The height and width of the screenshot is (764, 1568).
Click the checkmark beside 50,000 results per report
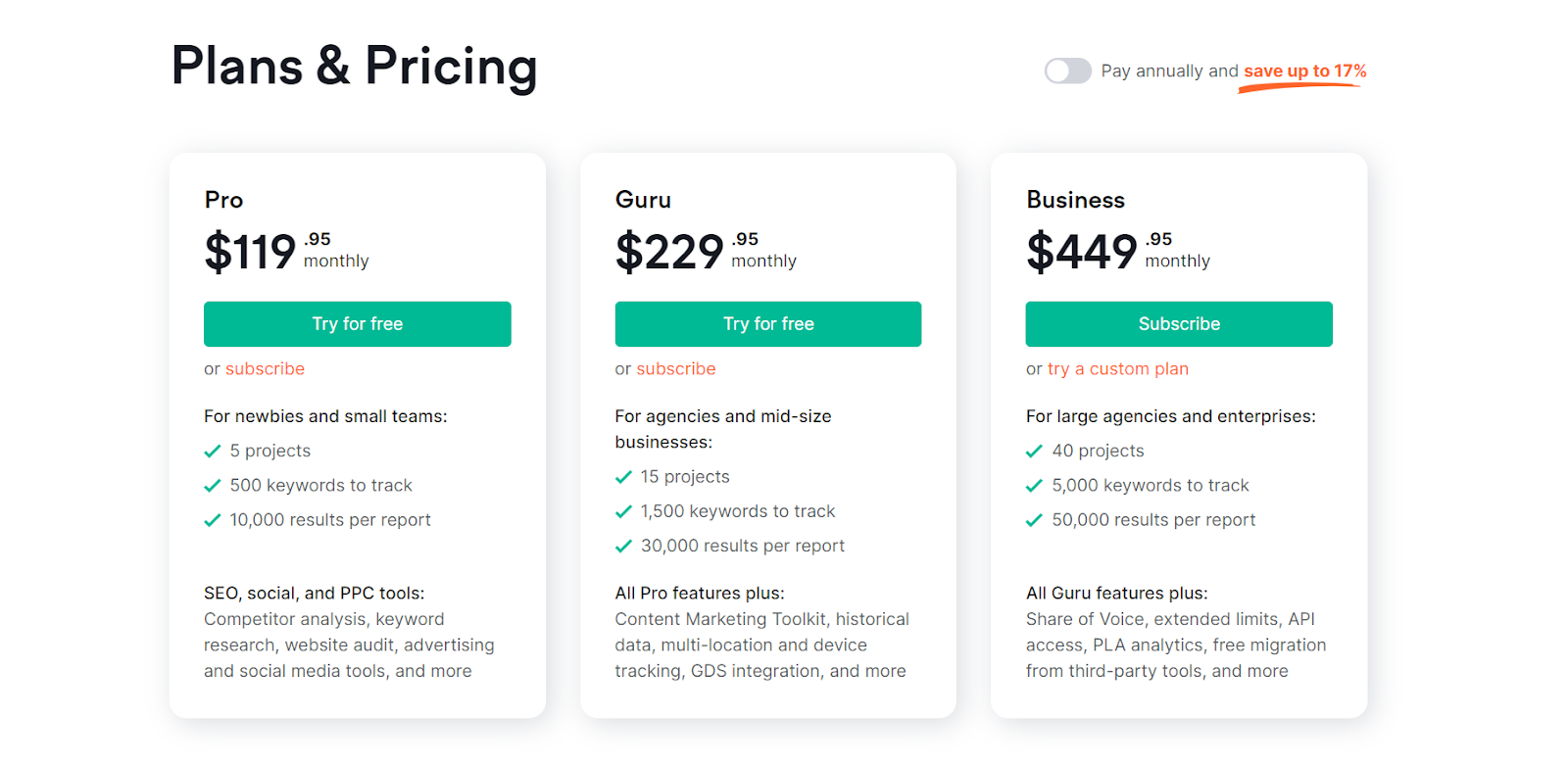1034,520
